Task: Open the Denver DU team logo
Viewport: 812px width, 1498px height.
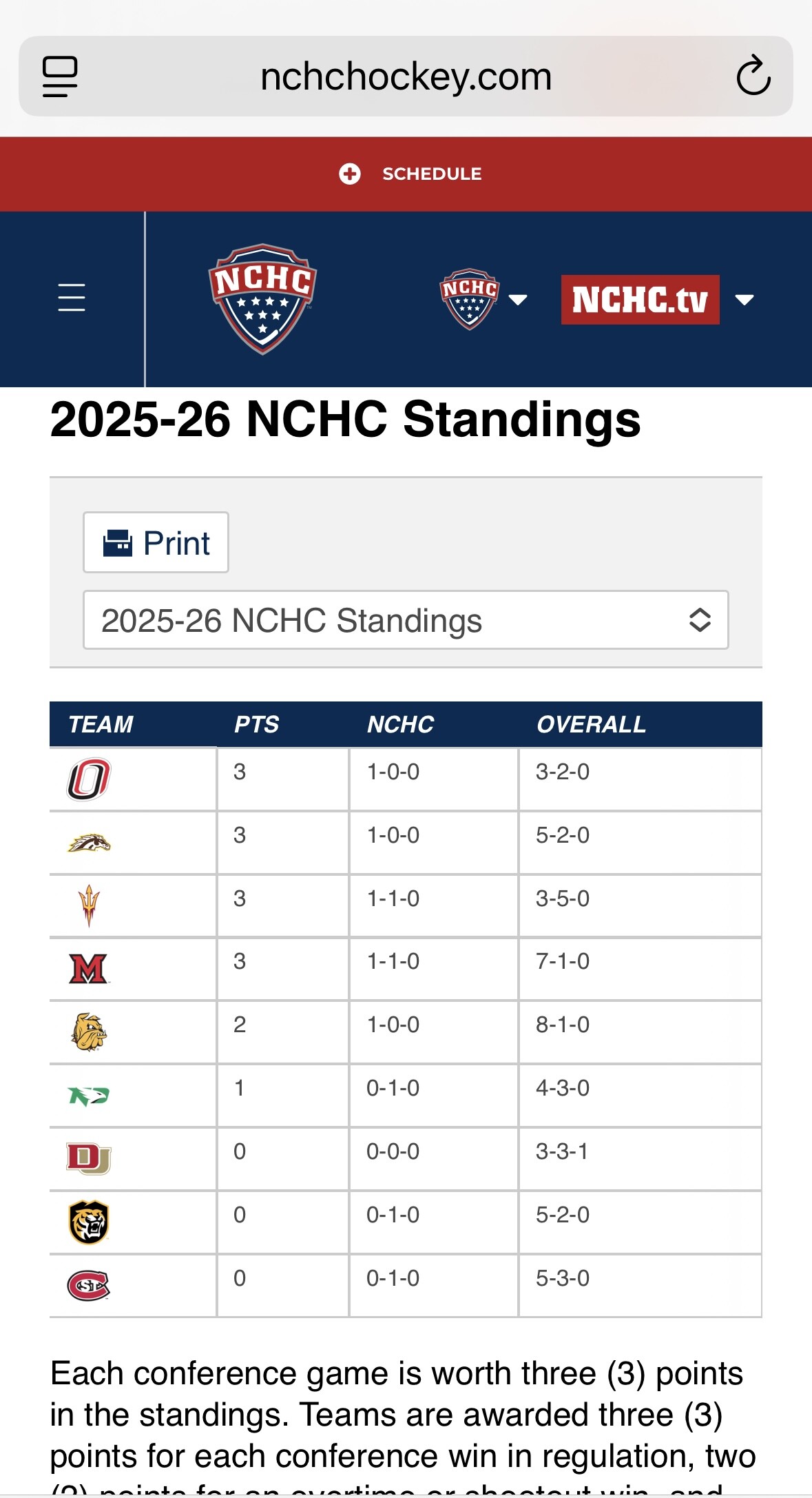Action: pos(89,1158)
